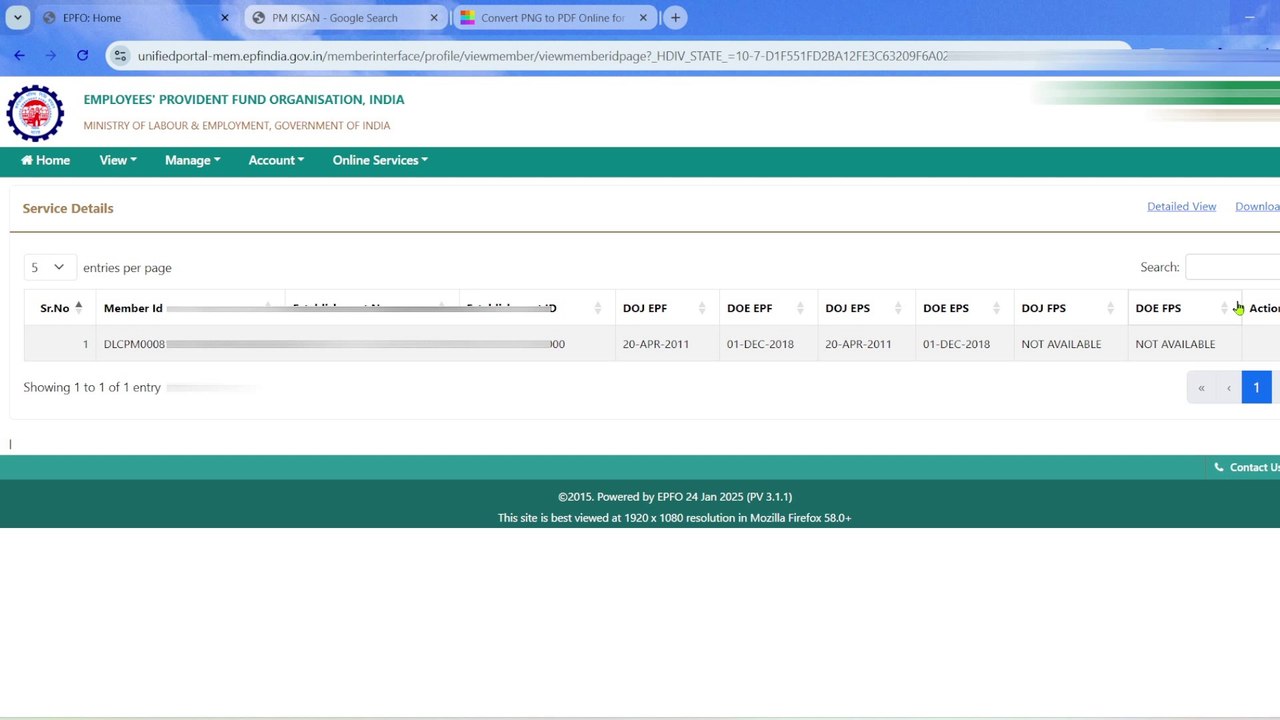This screenshot has height=720, width=1280.
Task: Sort table by Sr.No column arrows
Action: click(x=78, y=308)
